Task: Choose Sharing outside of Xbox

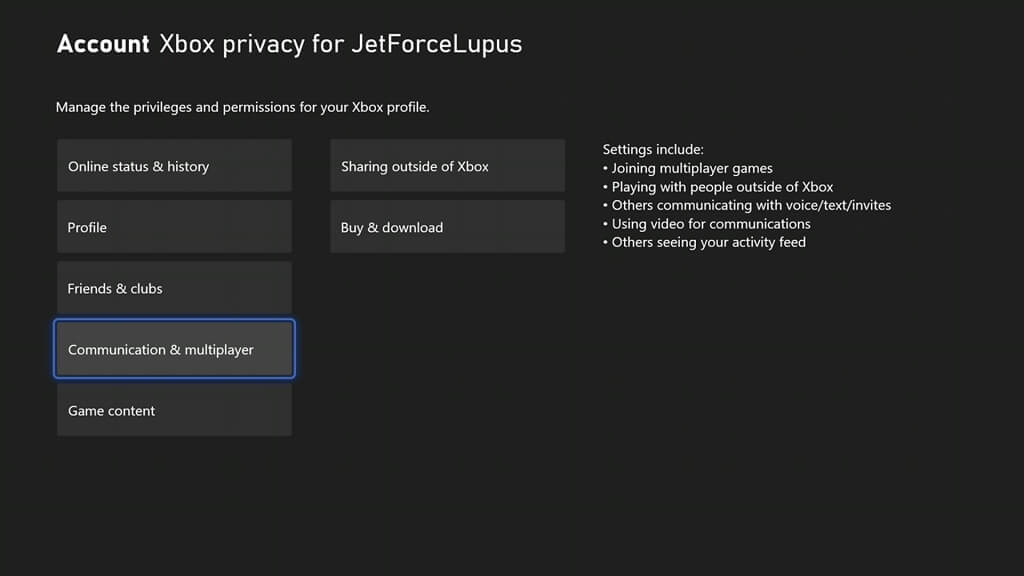Action: [447, 166]
